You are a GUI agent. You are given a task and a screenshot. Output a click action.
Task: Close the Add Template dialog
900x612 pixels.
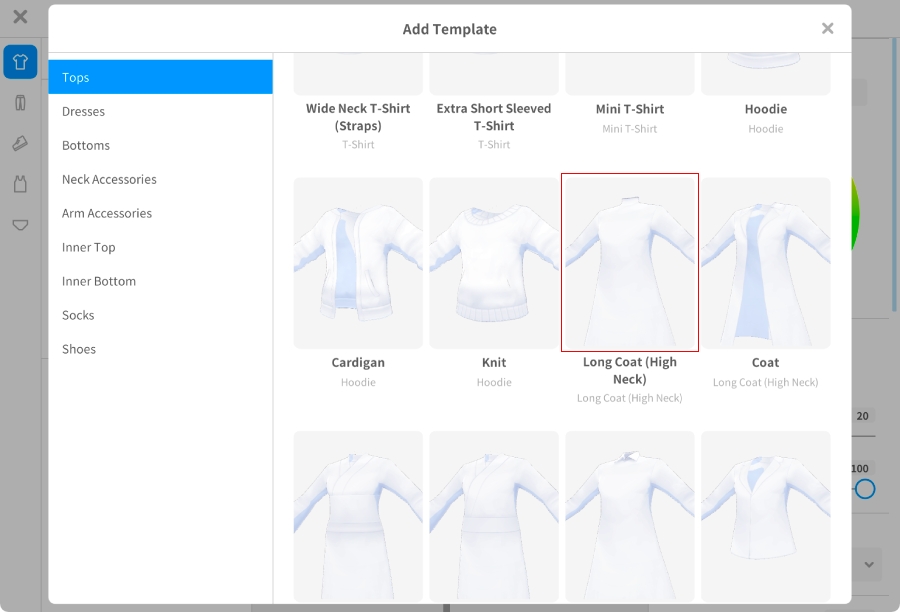click(827, 29)
